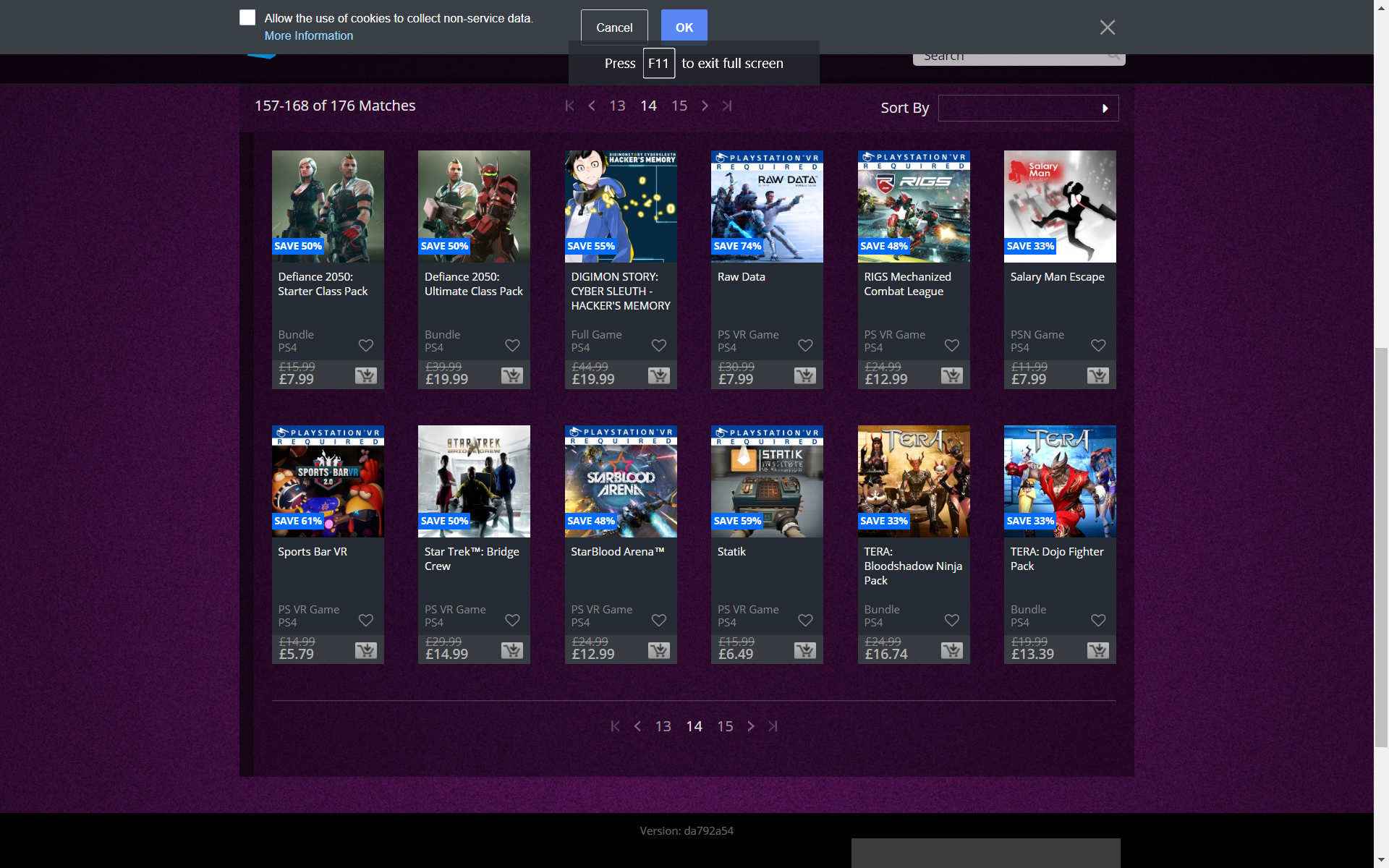Enable the non-service data cookies checkbox

247,18
